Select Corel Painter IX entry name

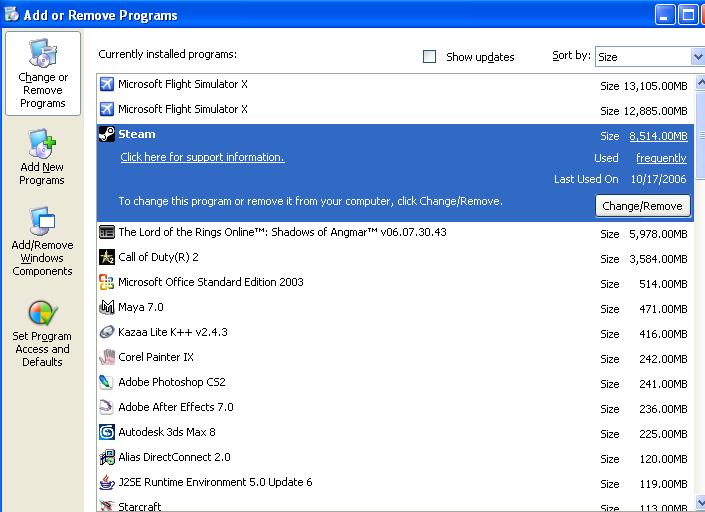coord(156,357)
